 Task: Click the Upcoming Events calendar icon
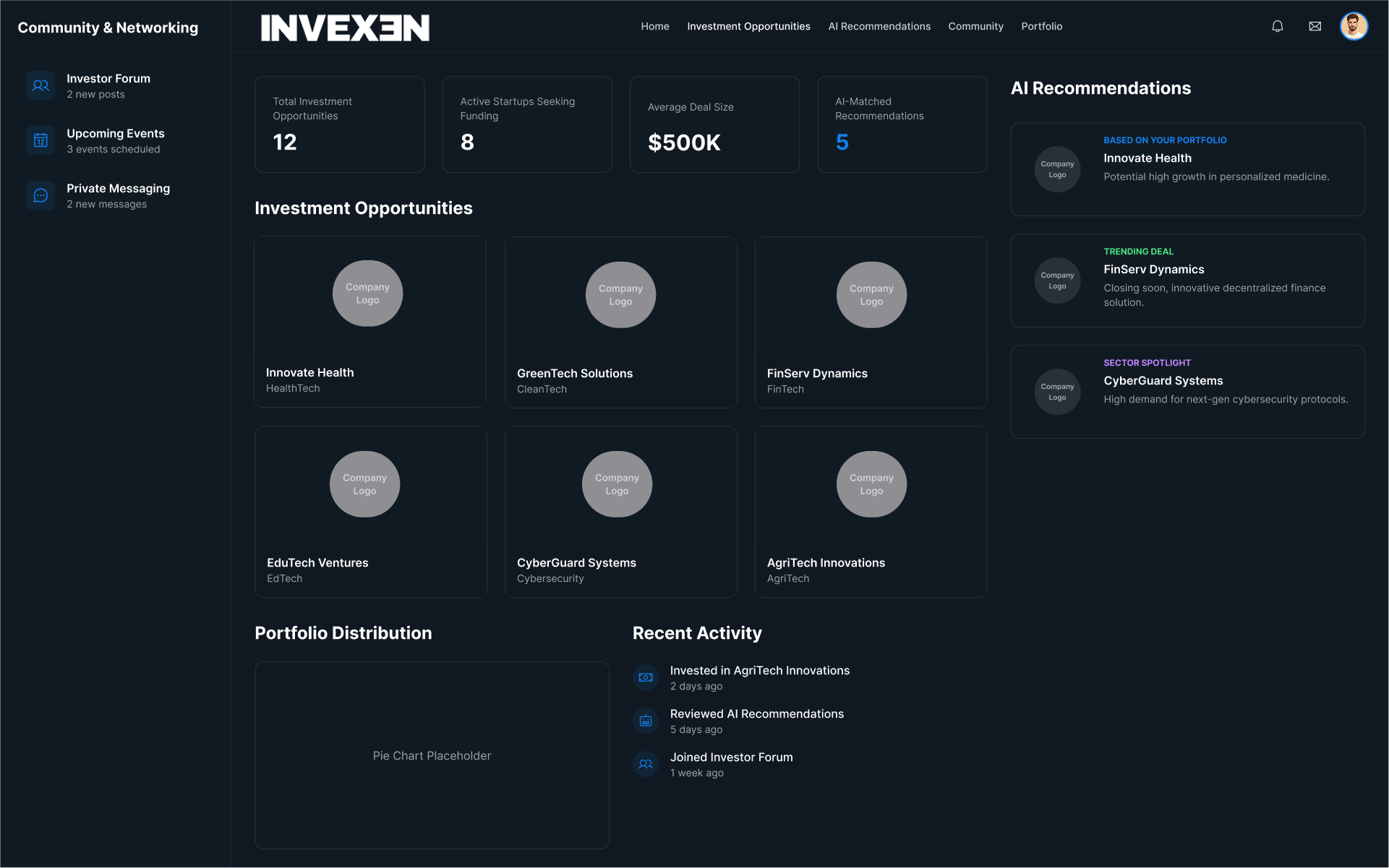point(40,140)
